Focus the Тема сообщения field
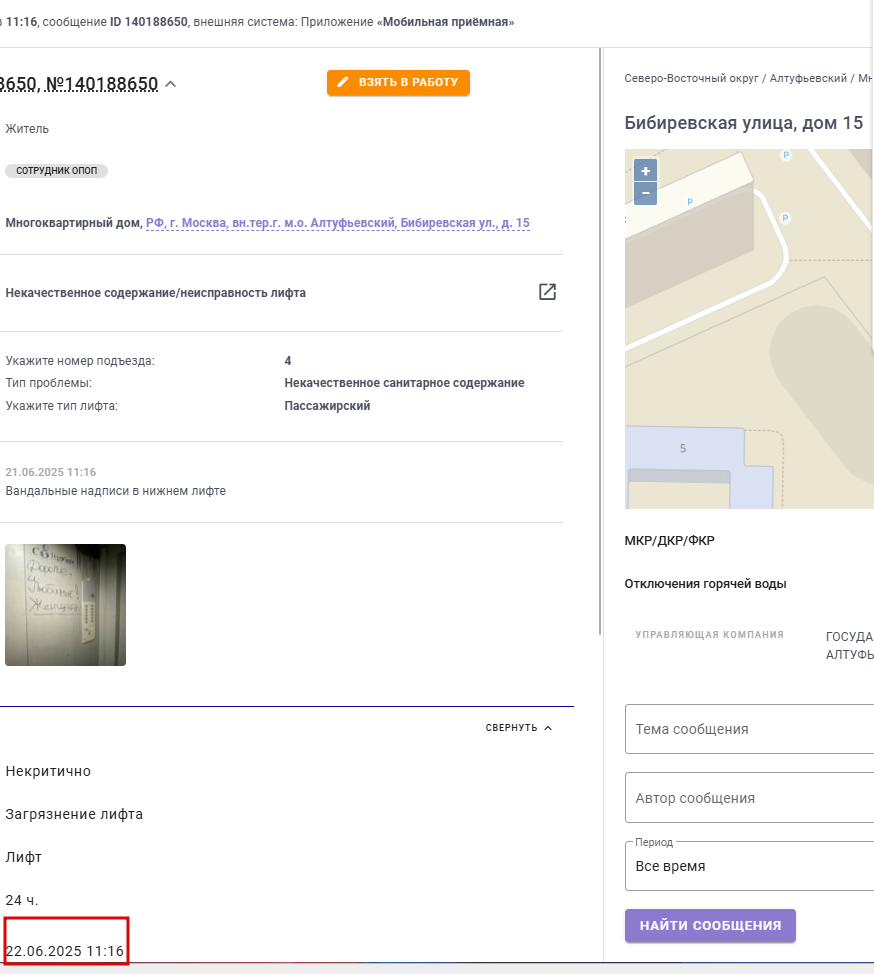 (750, 729)
